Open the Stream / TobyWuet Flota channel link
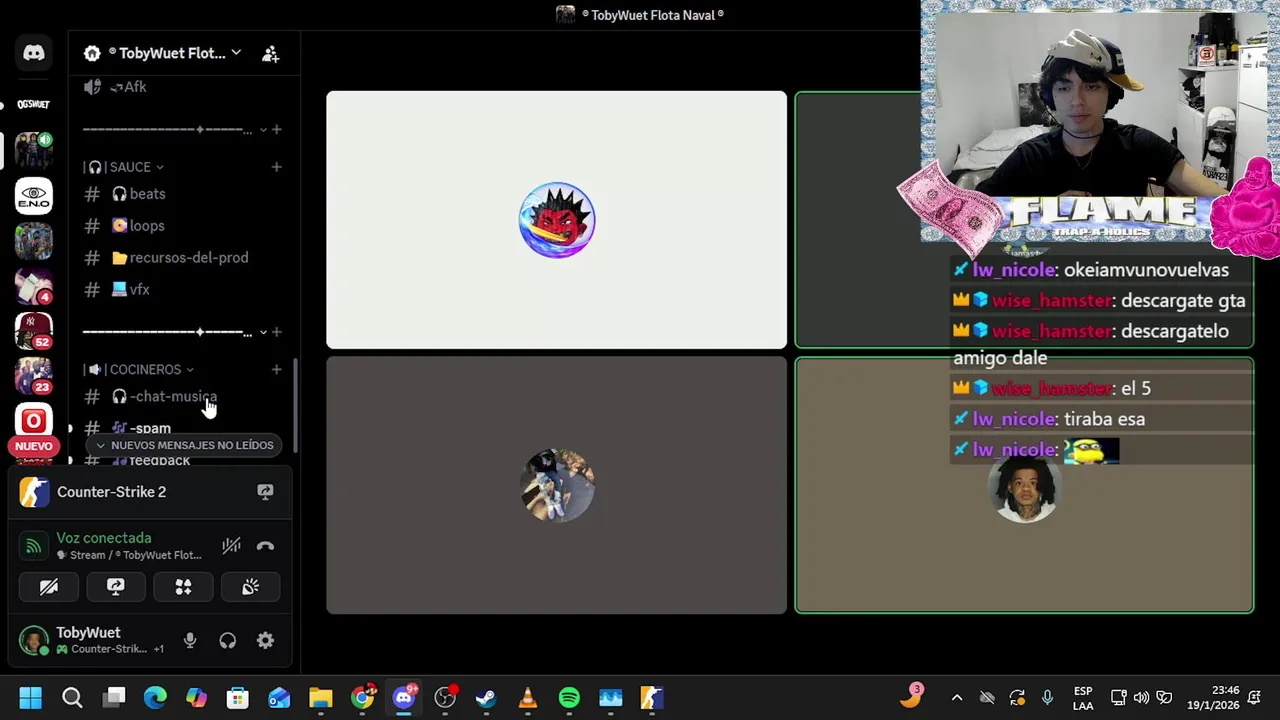Image resolution: width=1280 pixels, height=720 pixels. [130, 555]
